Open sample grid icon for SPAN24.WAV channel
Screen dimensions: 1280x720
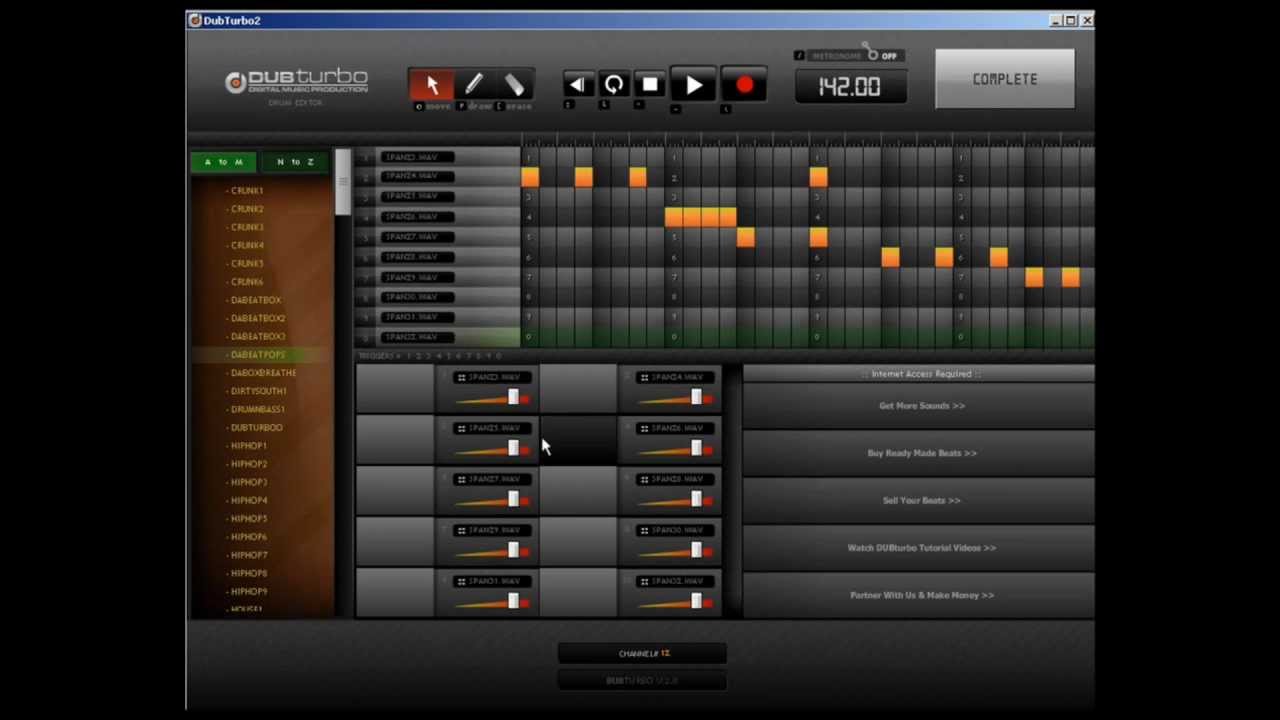pos(644,377)
